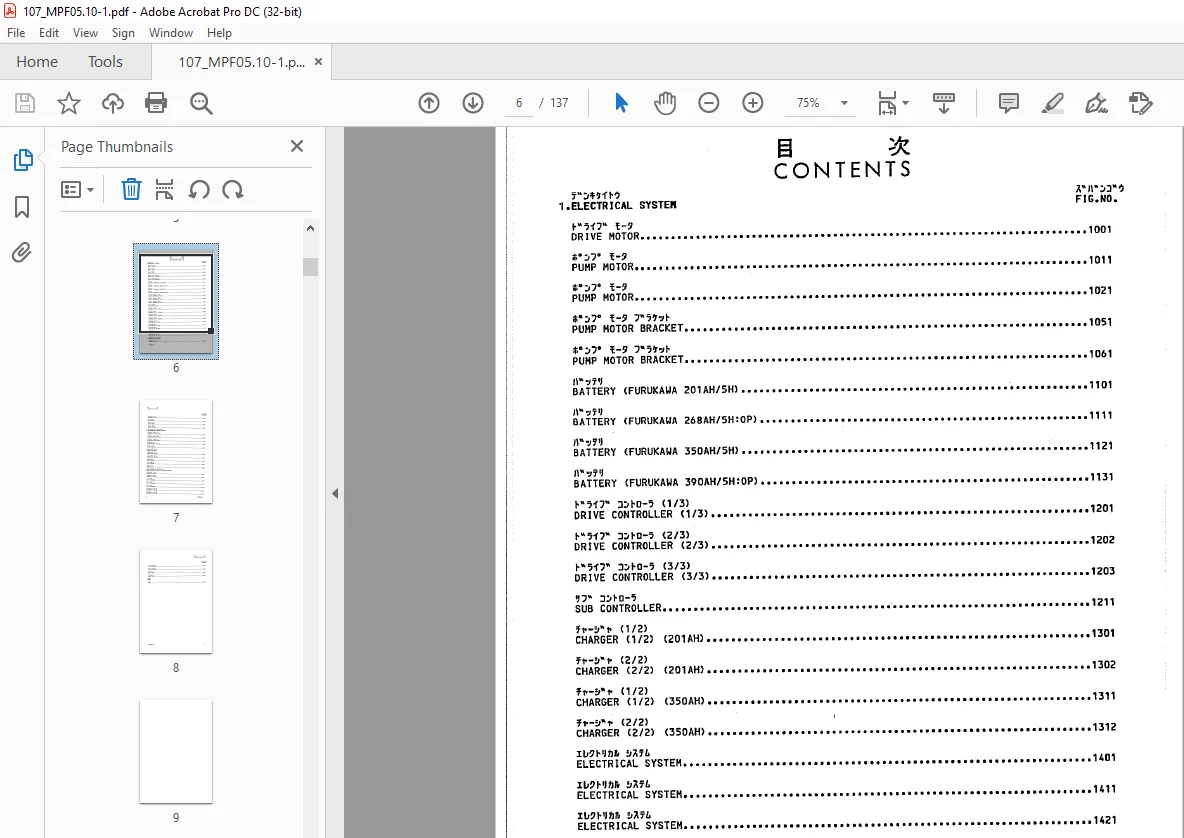Open thumbnails options dropdown menu
This screenshot has height=838, width=1184.
[77, 189]
